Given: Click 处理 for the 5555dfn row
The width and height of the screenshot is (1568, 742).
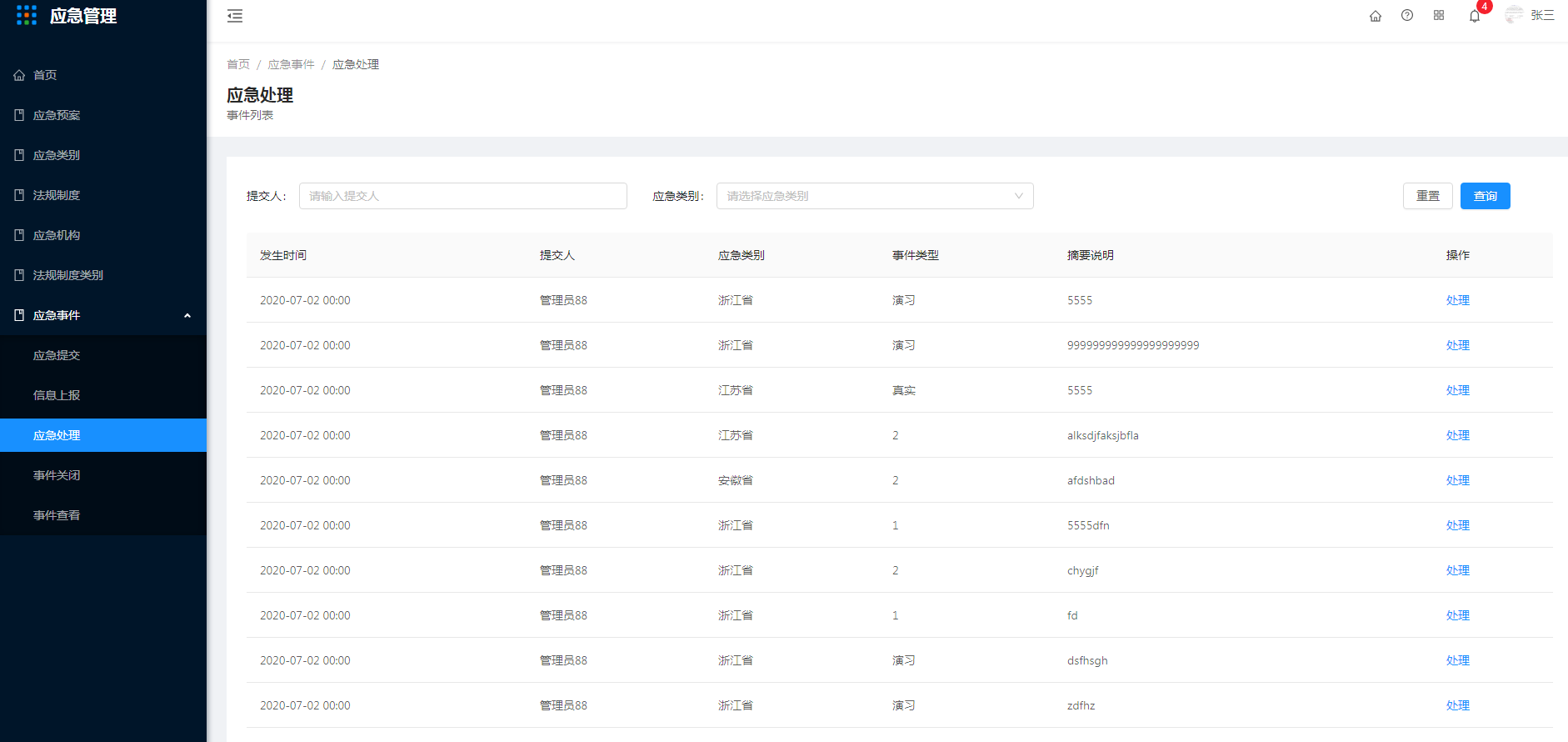Looking at the screenshot, I should (1458, 525).
